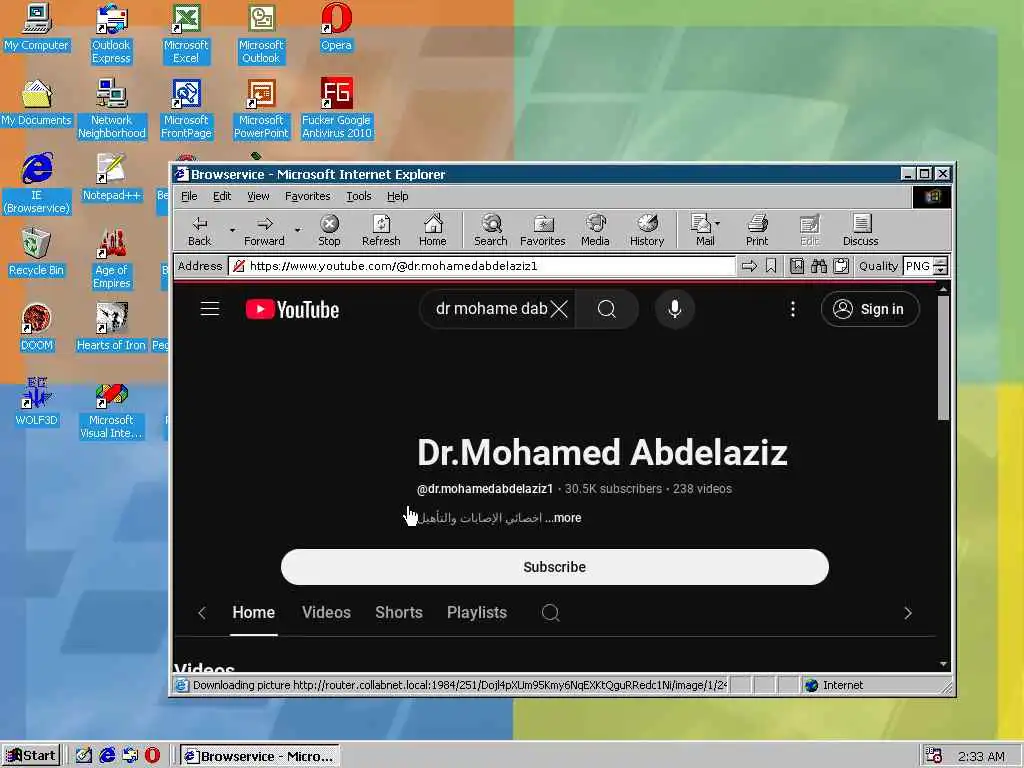Click the YouTube search magnifier button
1024x768 pixels.
(607, 309)
